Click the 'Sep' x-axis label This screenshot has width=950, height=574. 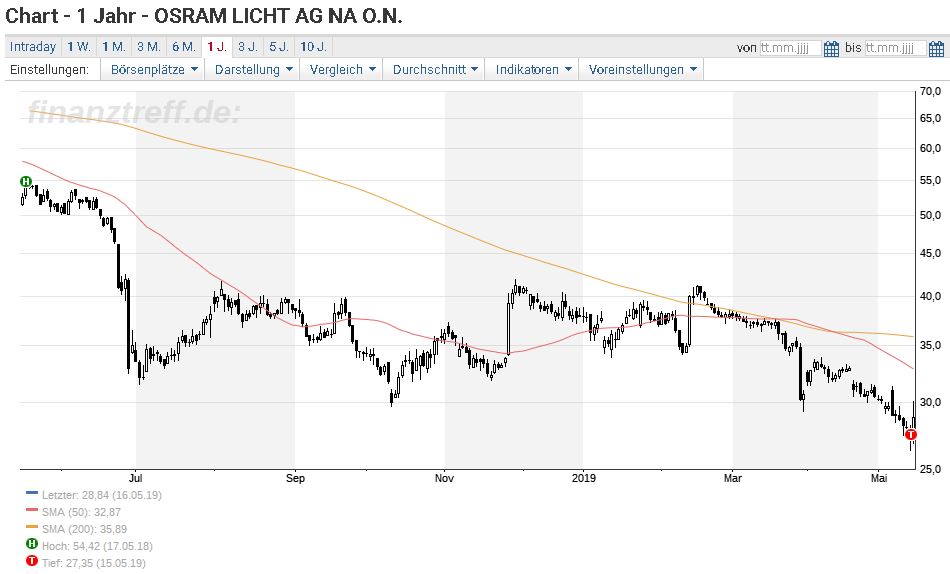click(x=295, y=478)
